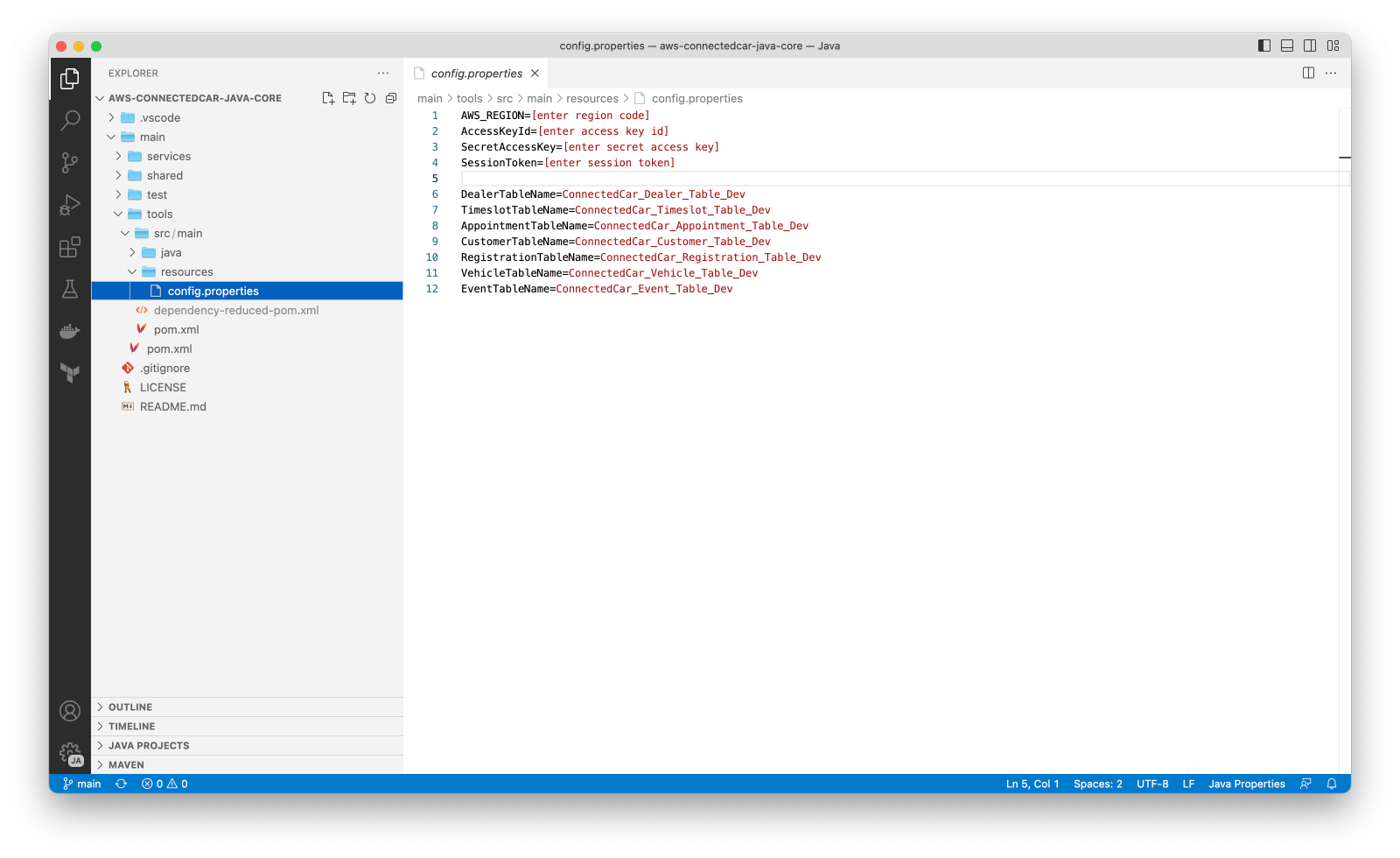Viewport: 1400px width, 858px height.
Task: Open Accounts menu icon
Action: 70,711
